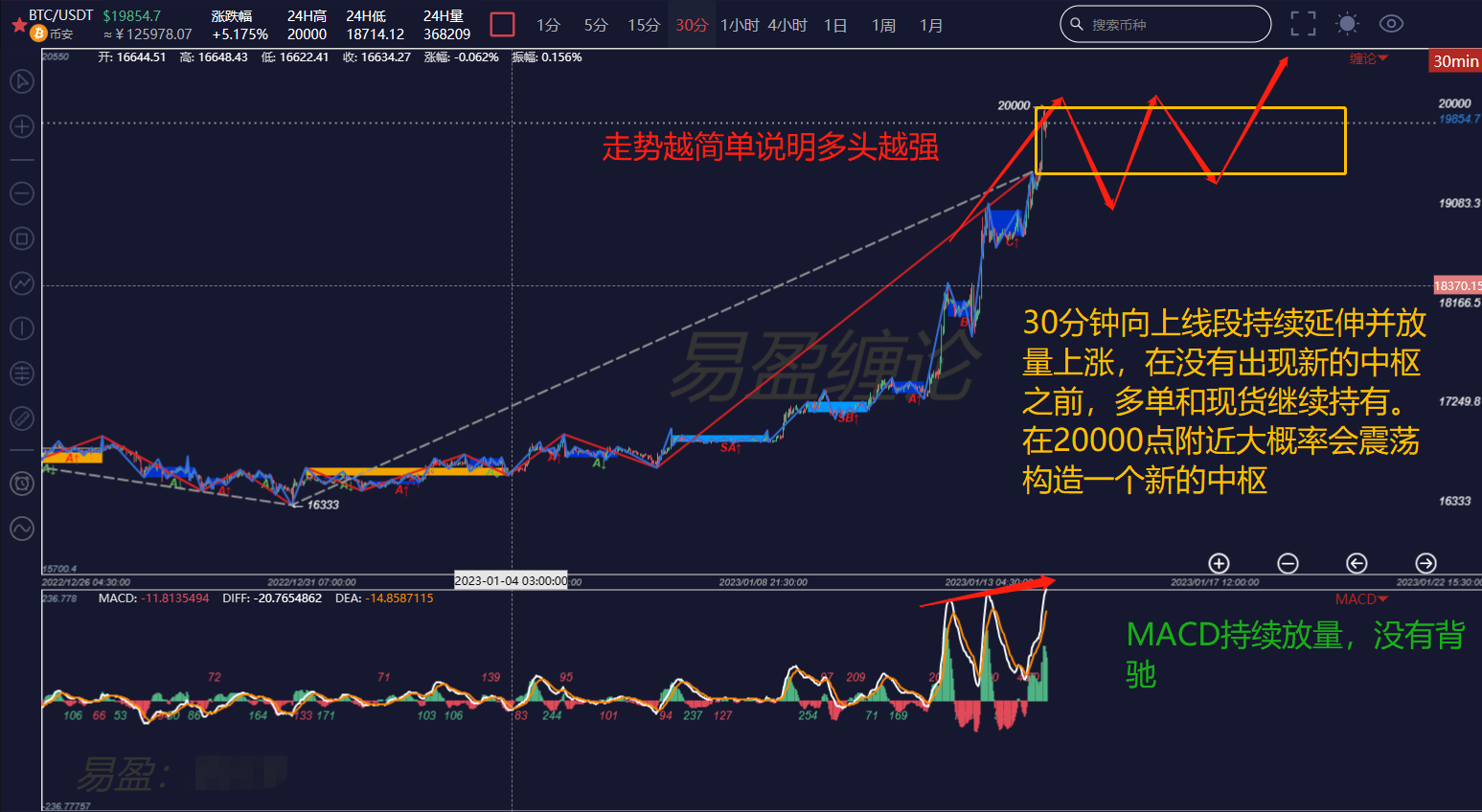Screen dimensions: 1482x812
Task: Click the red 18370.15 price axis marker
Action: pyautogui.click(x=1457, y=285)
